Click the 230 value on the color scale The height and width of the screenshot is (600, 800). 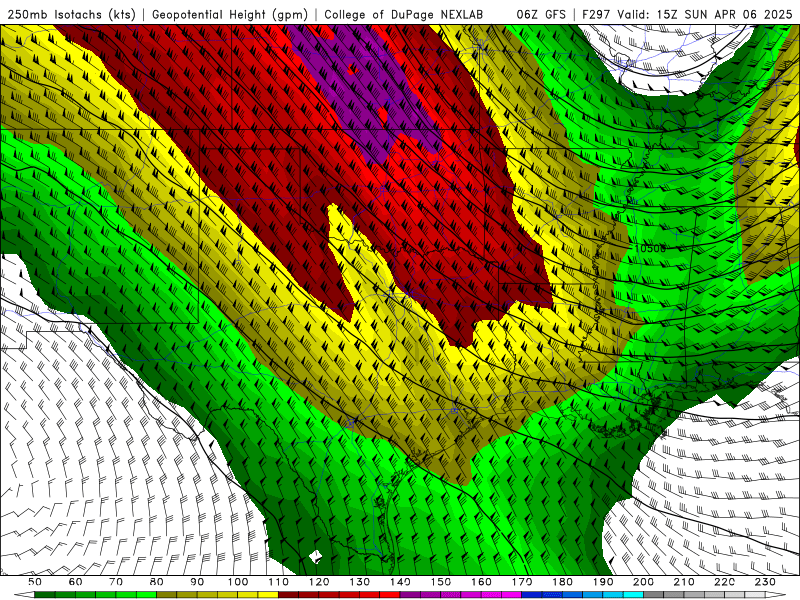(x=765, y=582)
